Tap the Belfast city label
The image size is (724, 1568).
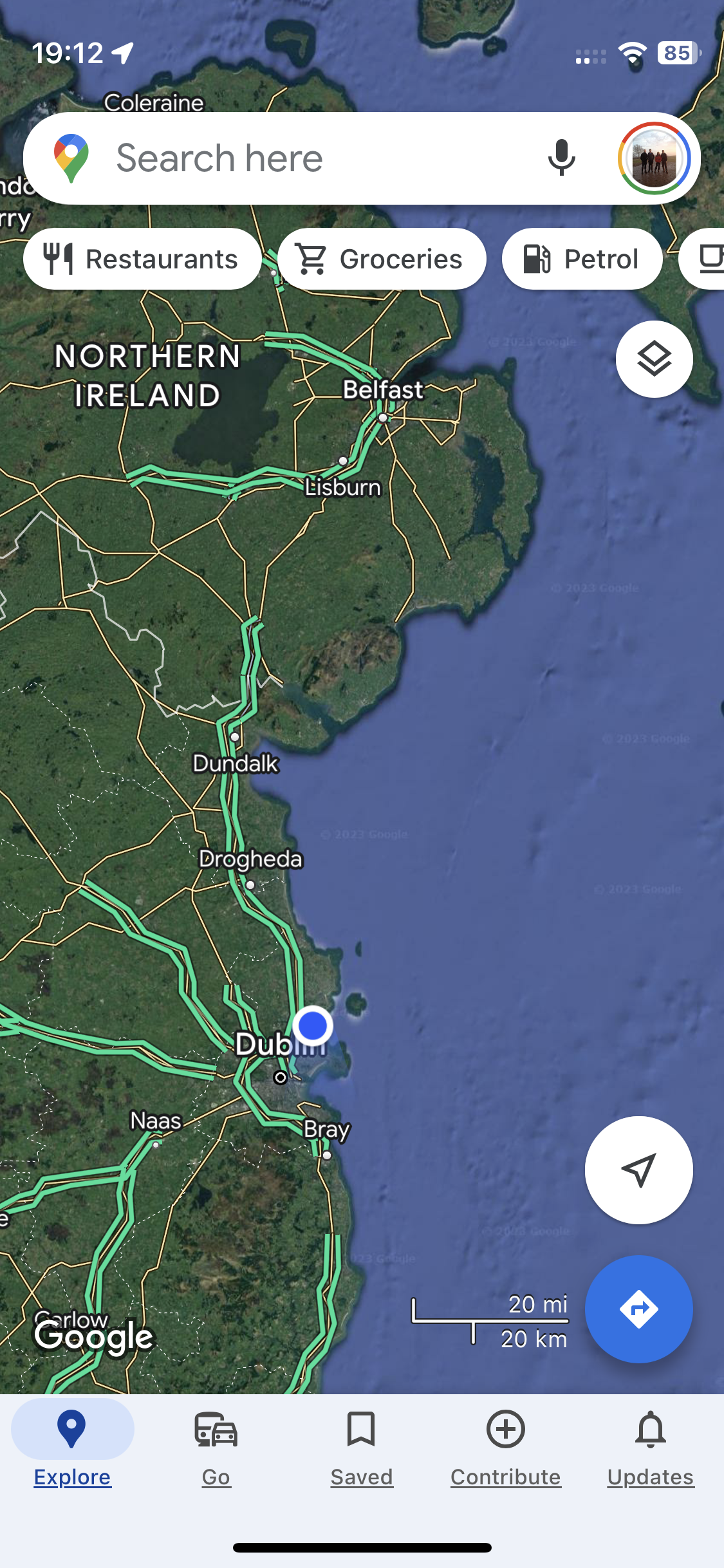[383, 389]
